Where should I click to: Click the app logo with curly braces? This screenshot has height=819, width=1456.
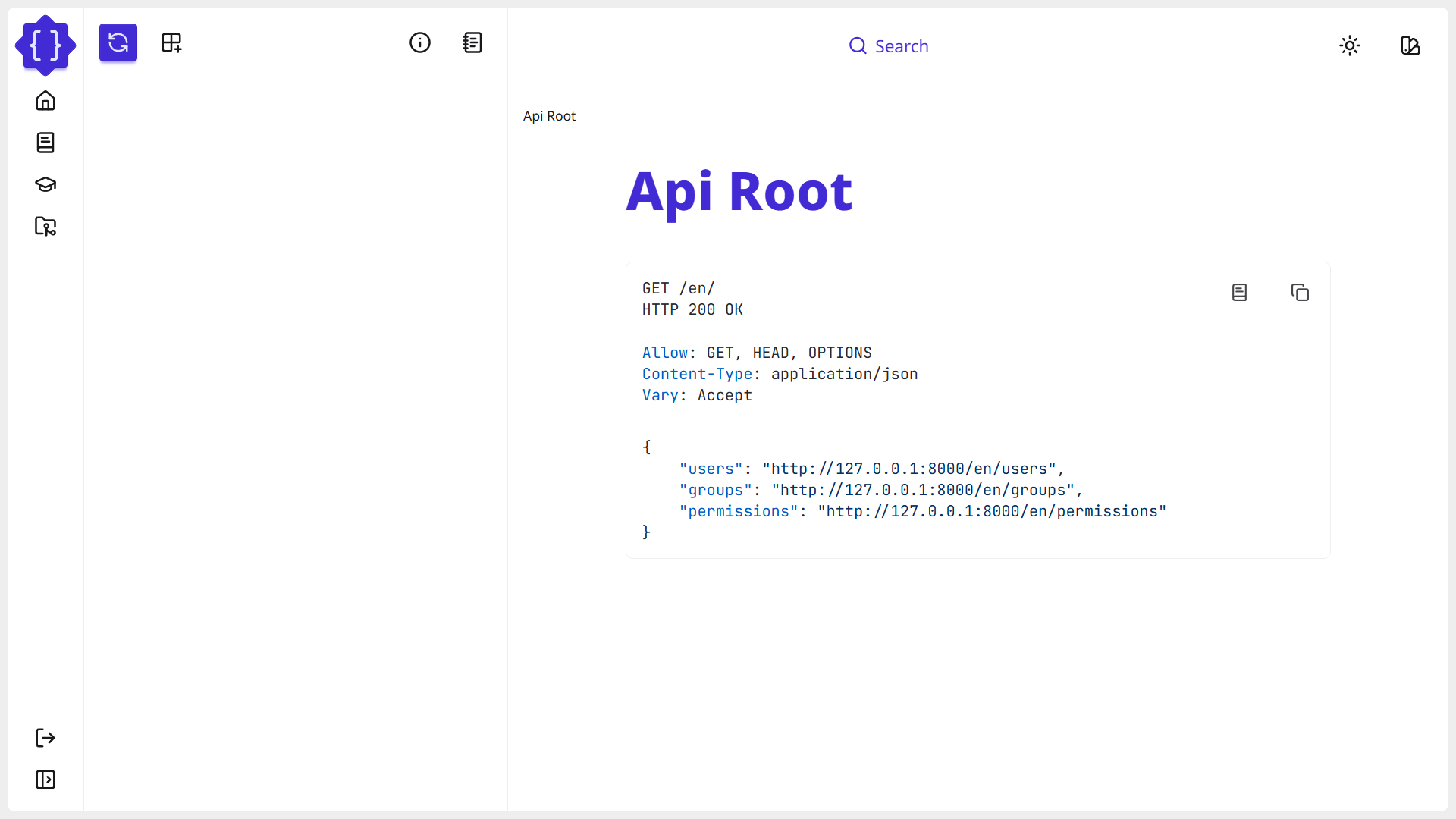45,45
